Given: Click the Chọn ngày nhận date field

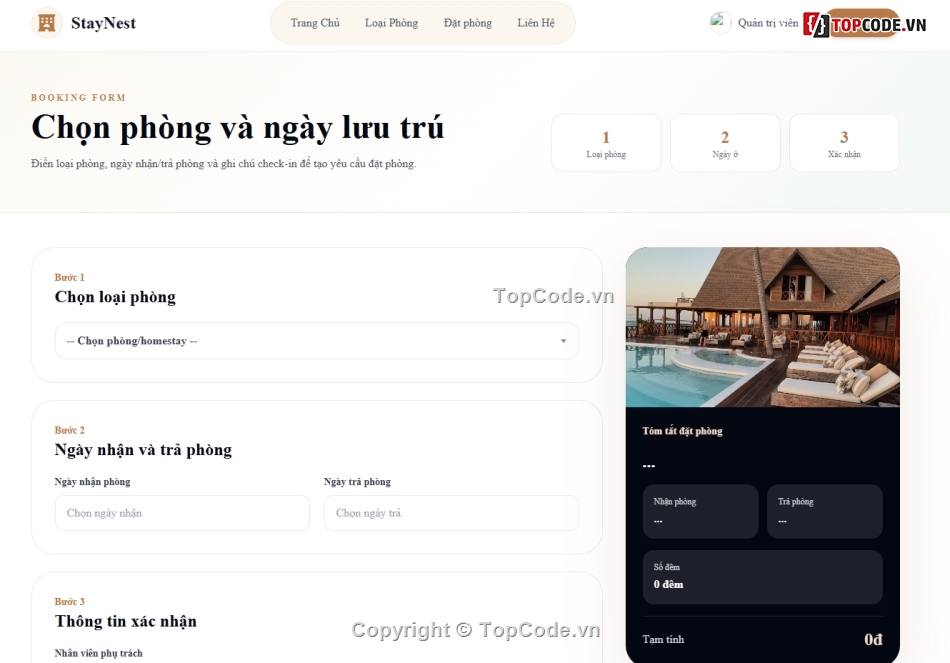Looking at the screenshot, I should point(182,513).
